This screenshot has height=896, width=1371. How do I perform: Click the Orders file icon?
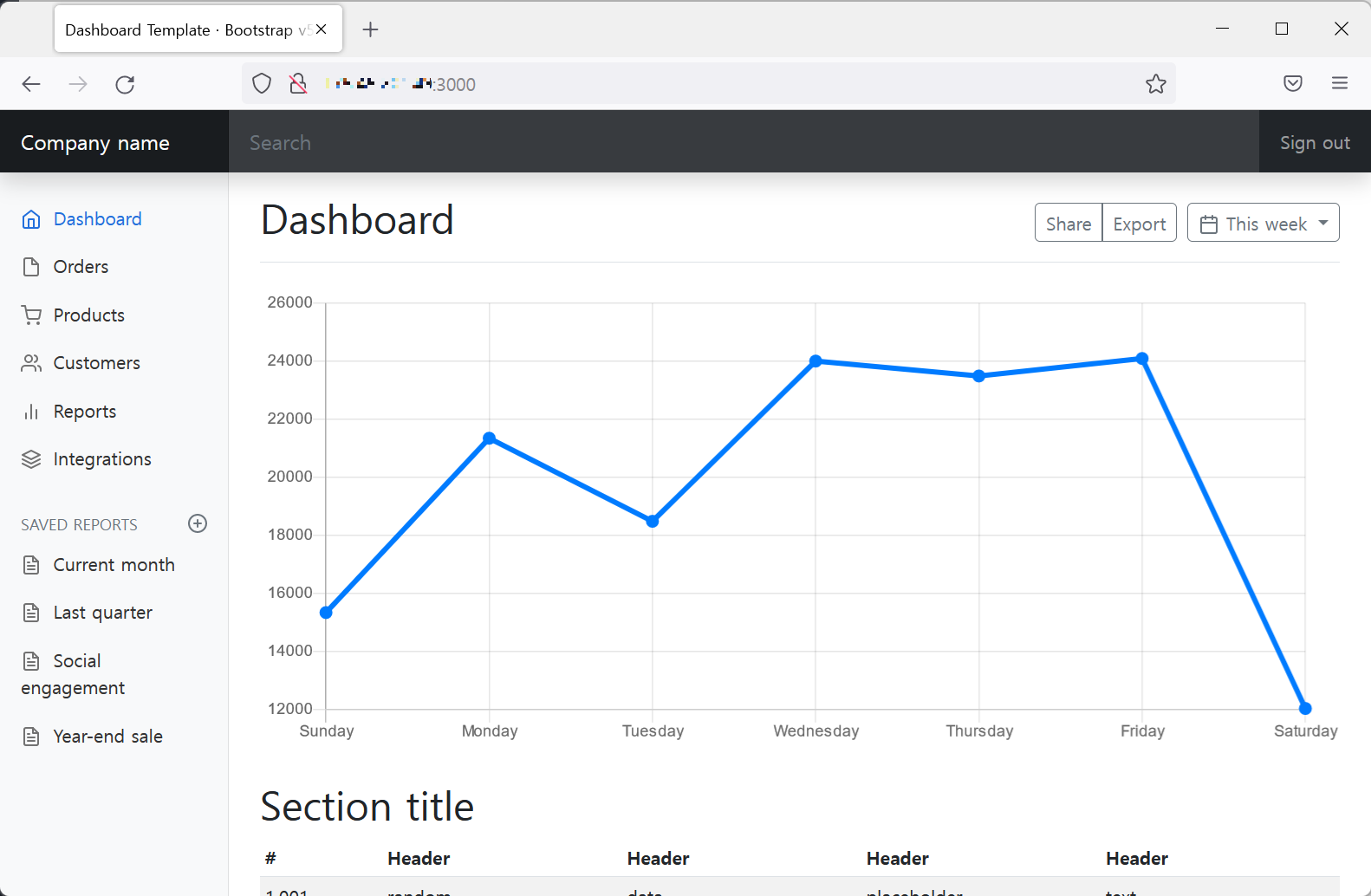click(x=31, y=267)
